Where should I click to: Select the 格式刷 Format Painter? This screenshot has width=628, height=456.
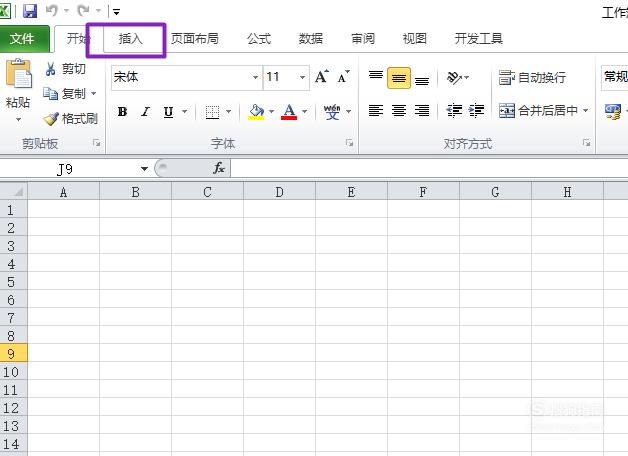(70, 119)
